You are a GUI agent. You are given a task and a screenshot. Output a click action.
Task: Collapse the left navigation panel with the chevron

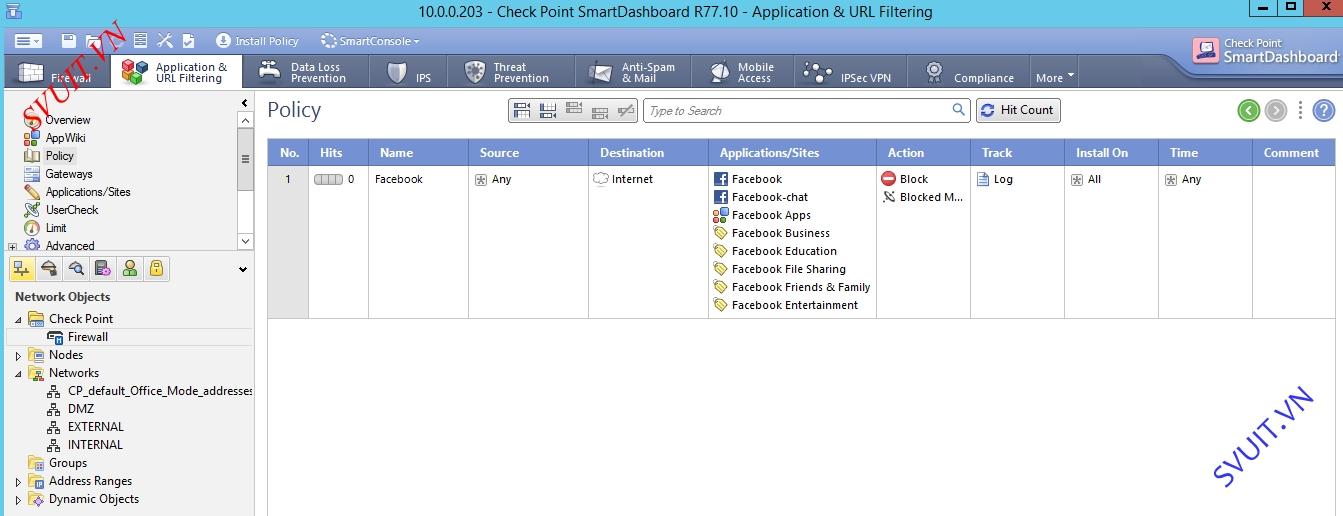[245, 103]
